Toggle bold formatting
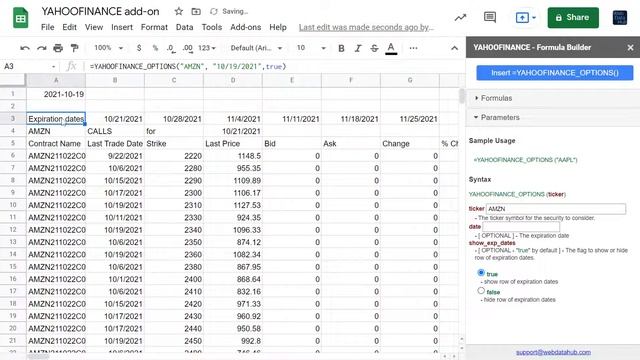The image size is (640, 360). point(341,48)
